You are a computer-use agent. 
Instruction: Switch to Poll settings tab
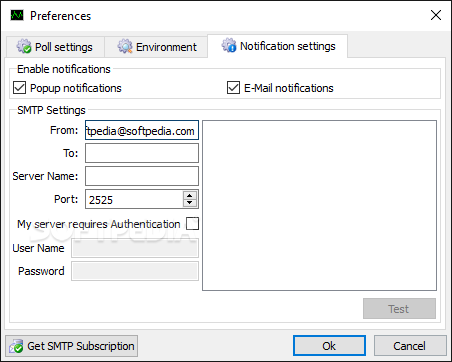click(x=55, y=47)
